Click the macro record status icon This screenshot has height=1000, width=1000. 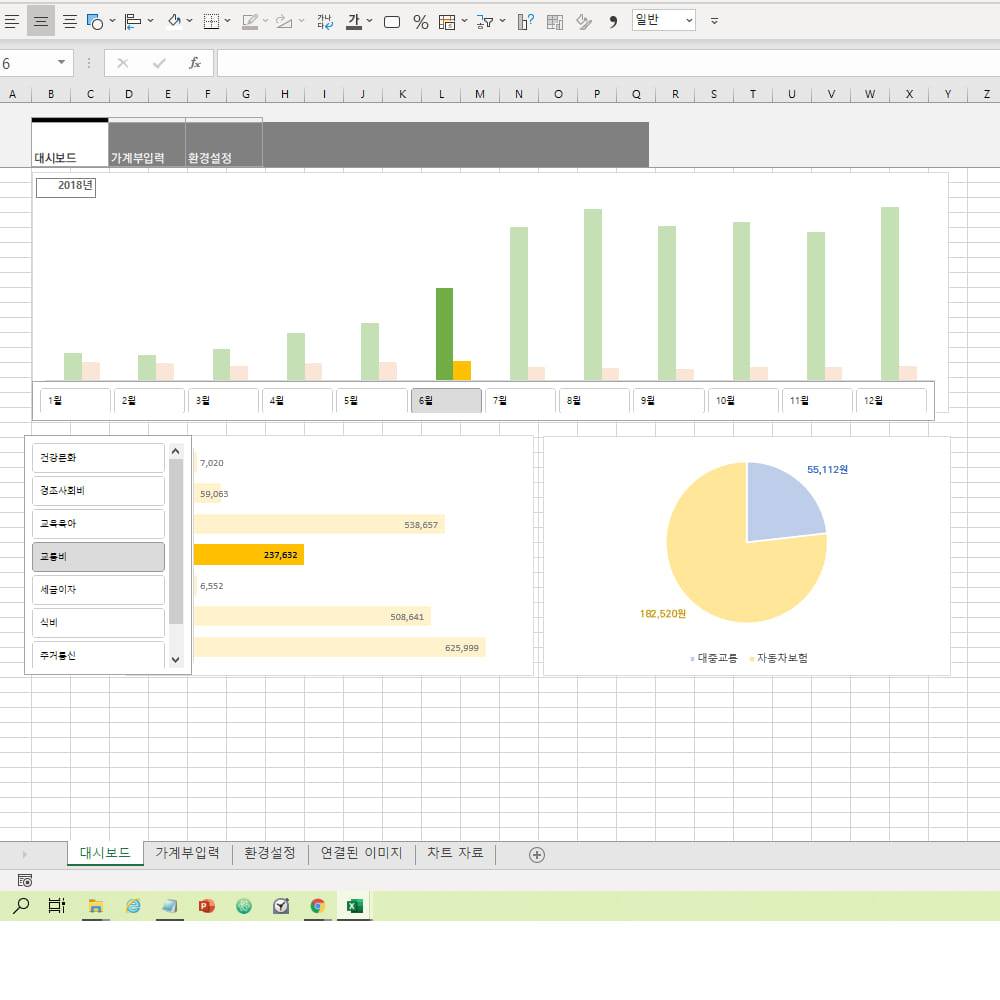point(25,881)
